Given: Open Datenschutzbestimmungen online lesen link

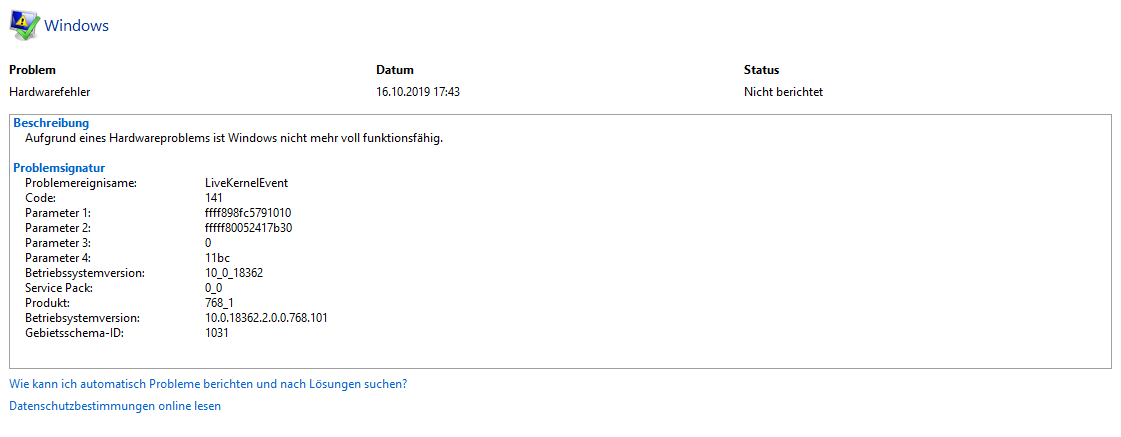Looking at the screenshot, I should [x=115, y=406].
